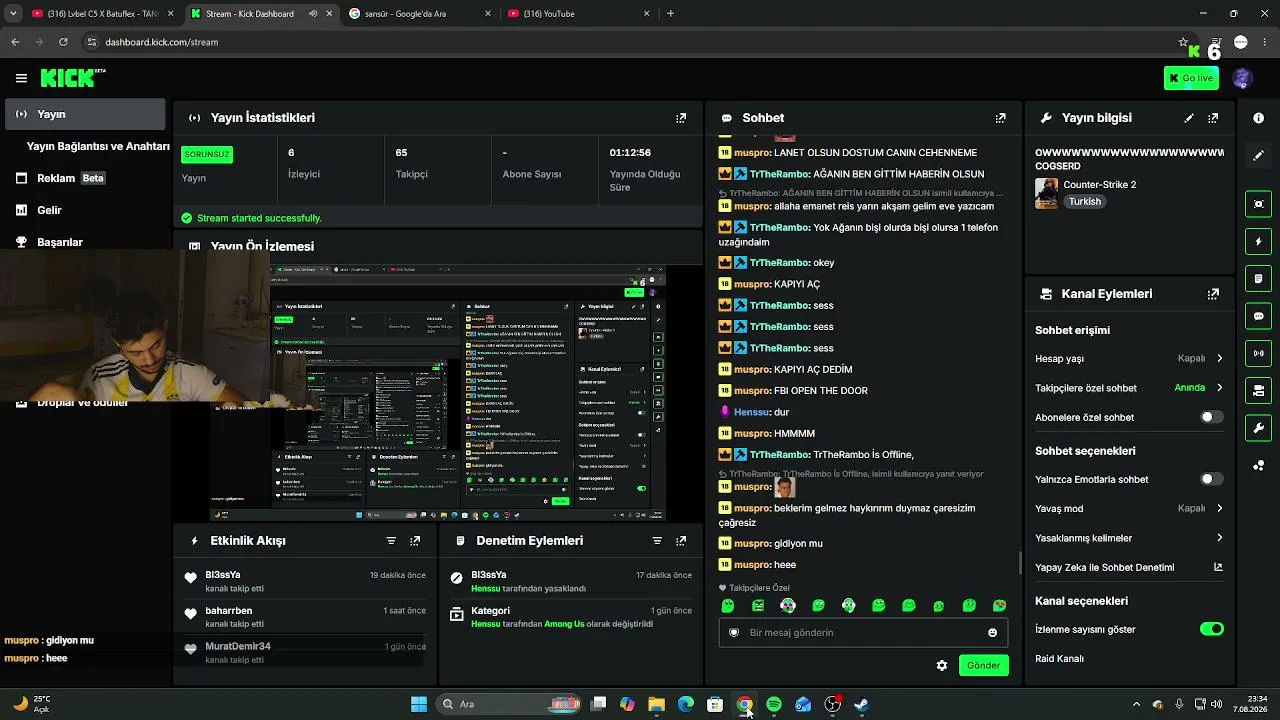Image resolution: width=1280 pixels, height=720 pixels.
Task: Open OBS Studio from the taskbar
Action: point(832,704)
